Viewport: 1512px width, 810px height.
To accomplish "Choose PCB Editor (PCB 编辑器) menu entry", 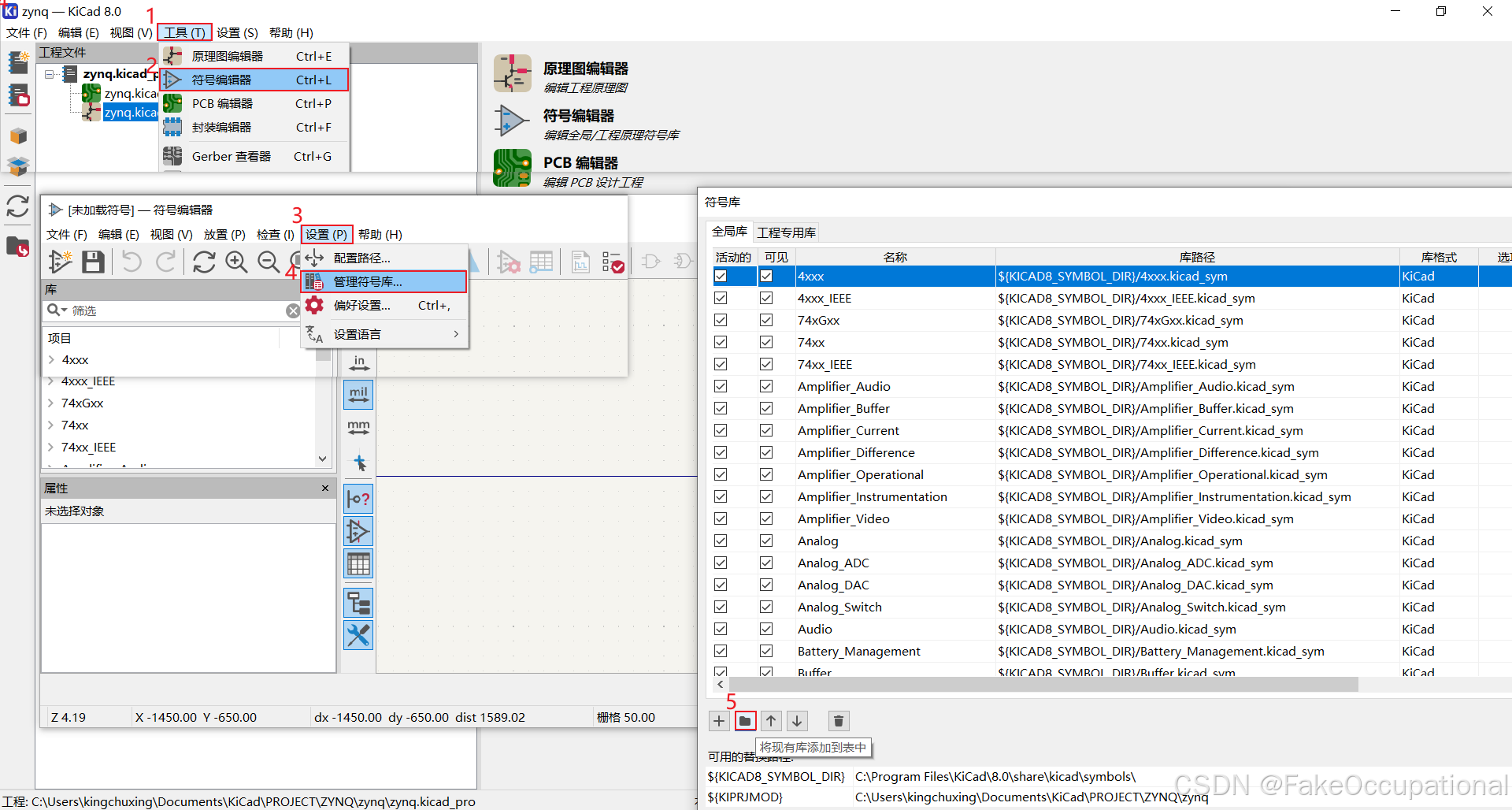I will coord(254,103).
